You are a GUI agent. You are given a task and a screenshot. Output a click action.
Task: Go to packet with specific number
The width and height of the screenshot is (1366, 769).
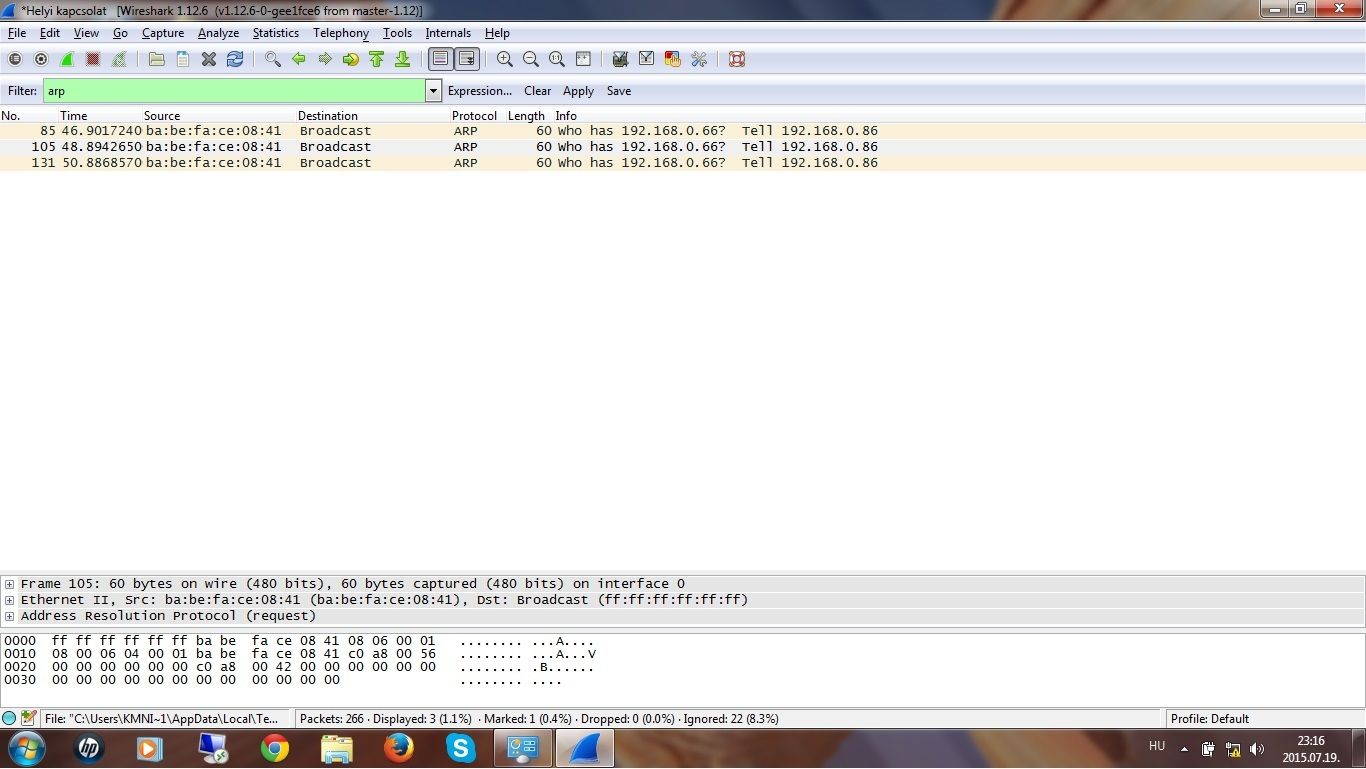point(351,59)
